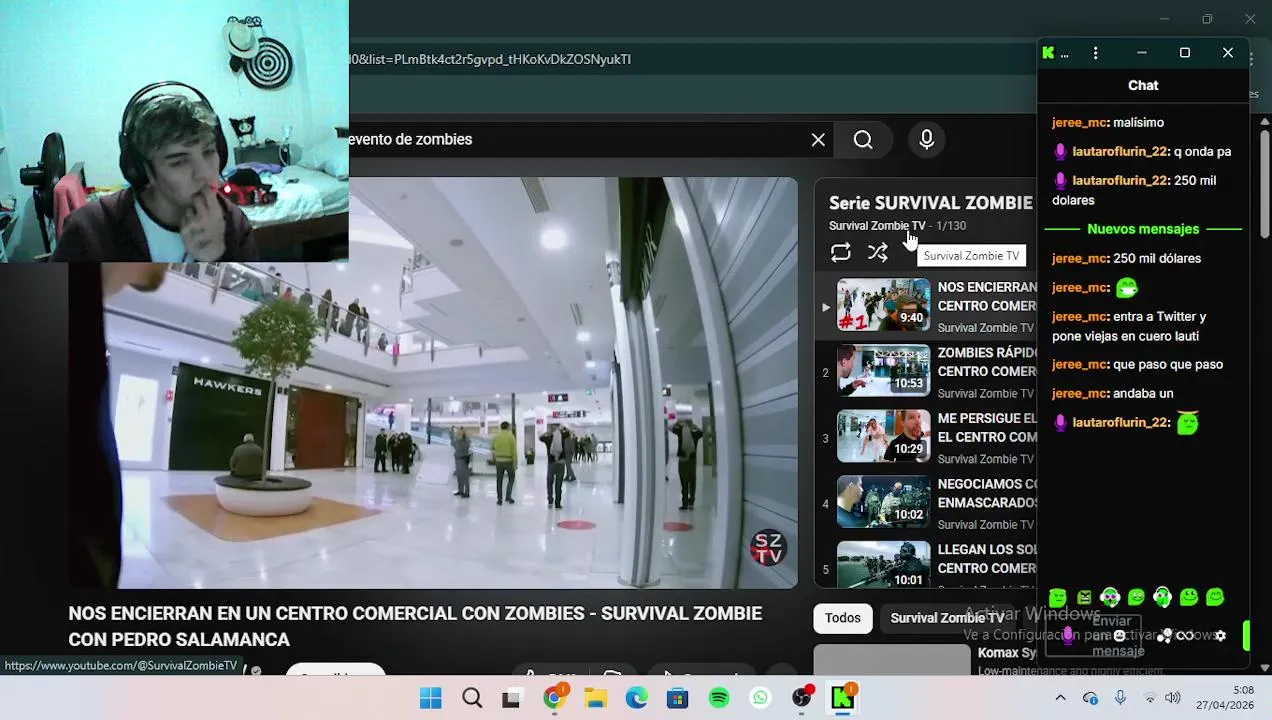The image size is (1272, 720).
Task: Click 'ME PERSIGUE EL' playlist video title
Action: [986, 428]
